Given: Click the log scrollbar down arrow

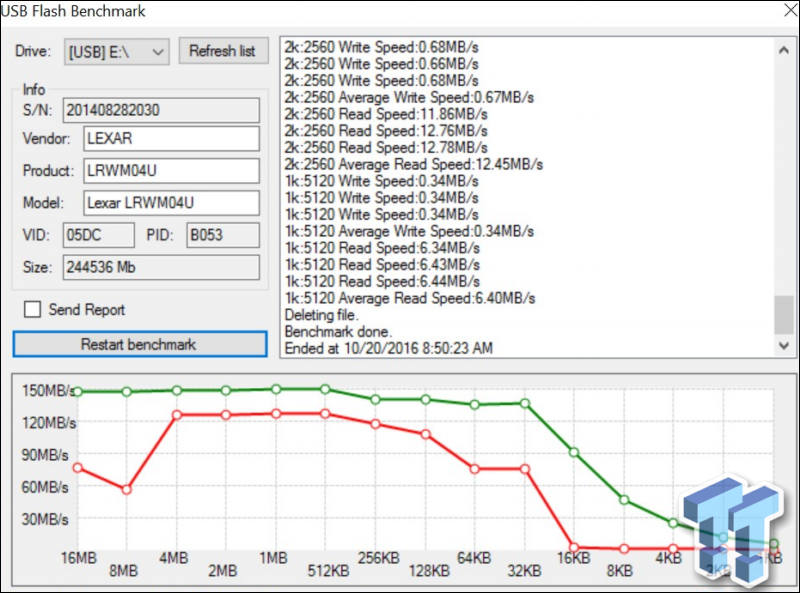Looking at the screenshot, I should coord(784,345).
